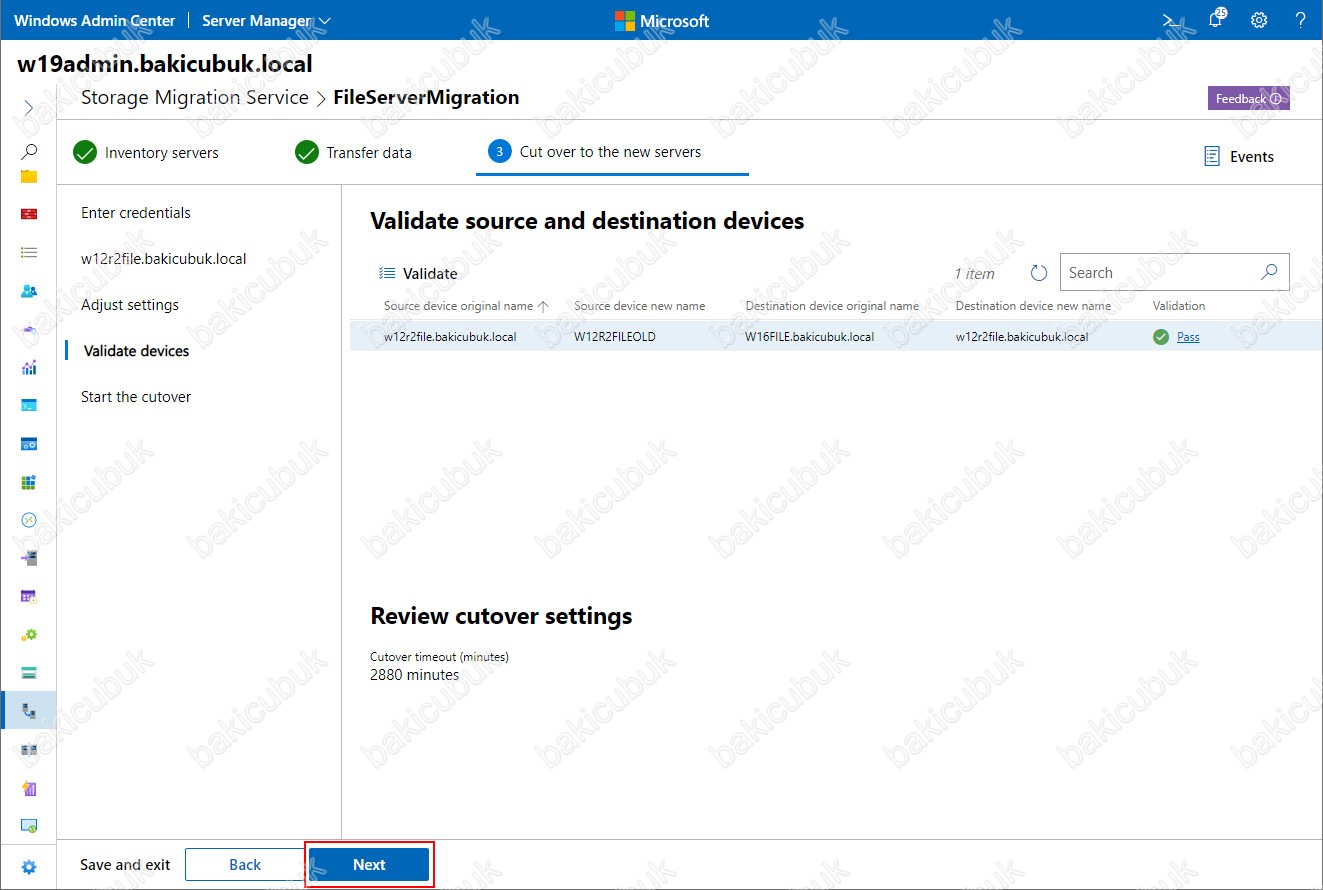1323x890 pixels.
Task: Open the Networks tool icon in sidebar
Action: tap(29, 329)
